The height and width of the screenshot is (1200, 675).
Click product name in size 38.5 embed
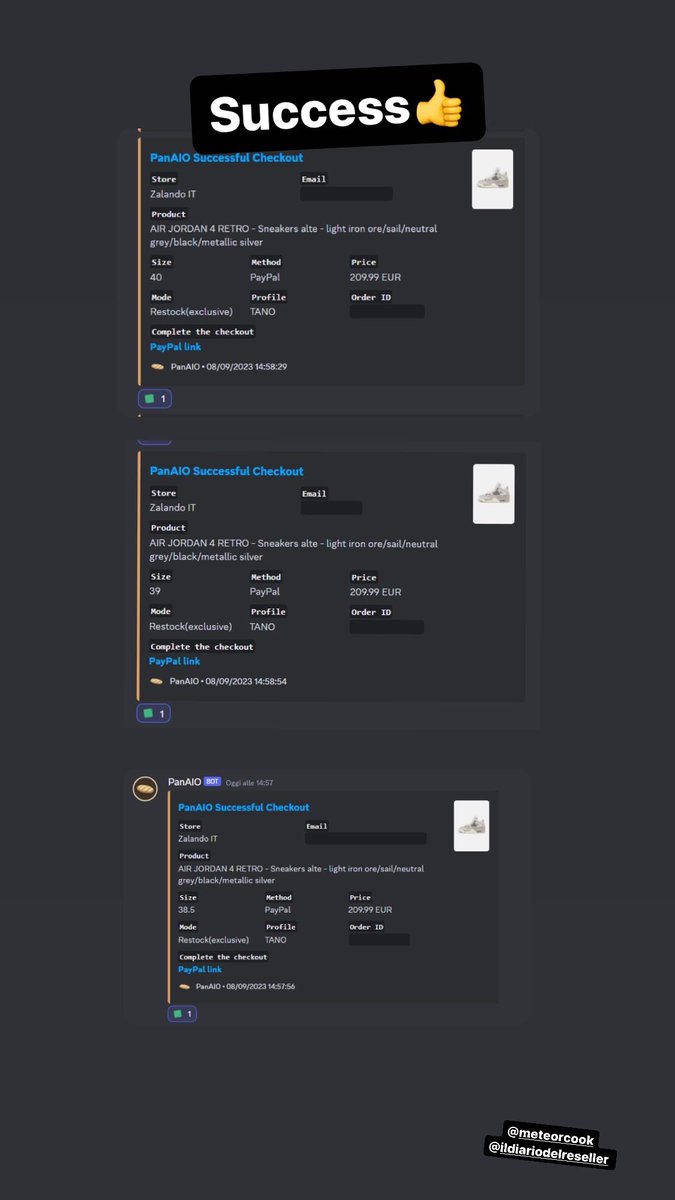(x=301, y=874)
